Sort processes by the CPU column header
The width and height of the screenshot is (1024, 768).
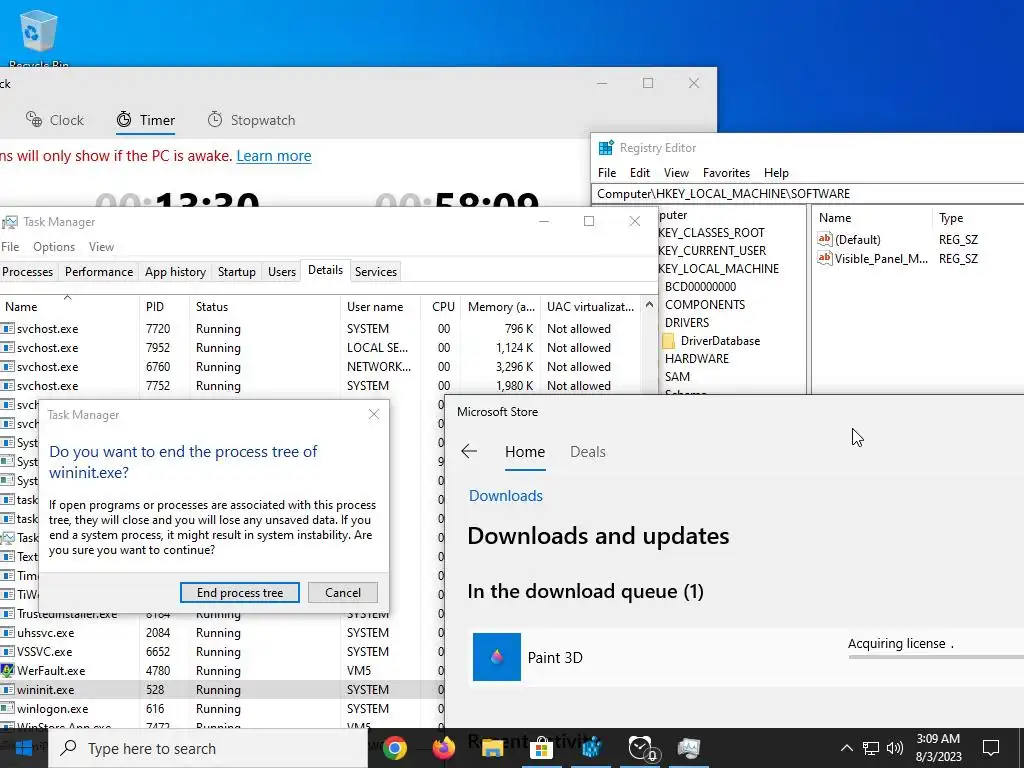coord(442,306)
